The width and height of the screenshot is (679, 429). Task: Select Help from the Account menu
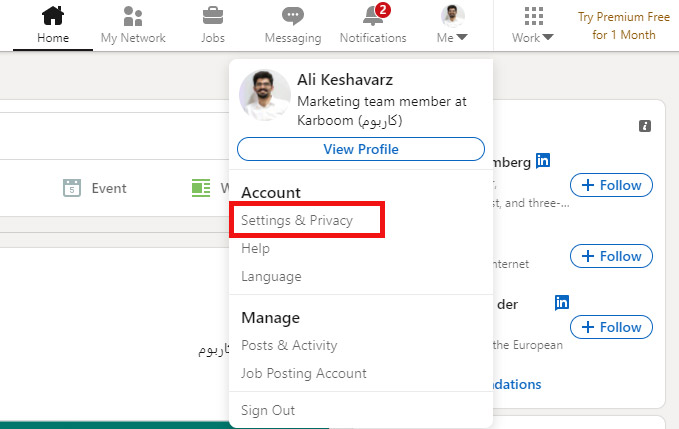(x=256, y=248)
